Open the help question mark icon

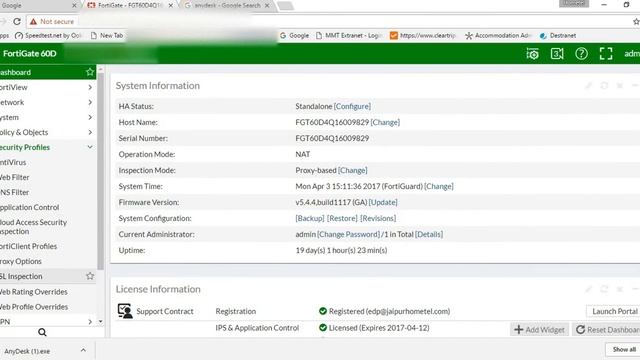pyautogui.click(x=581, y=53)
